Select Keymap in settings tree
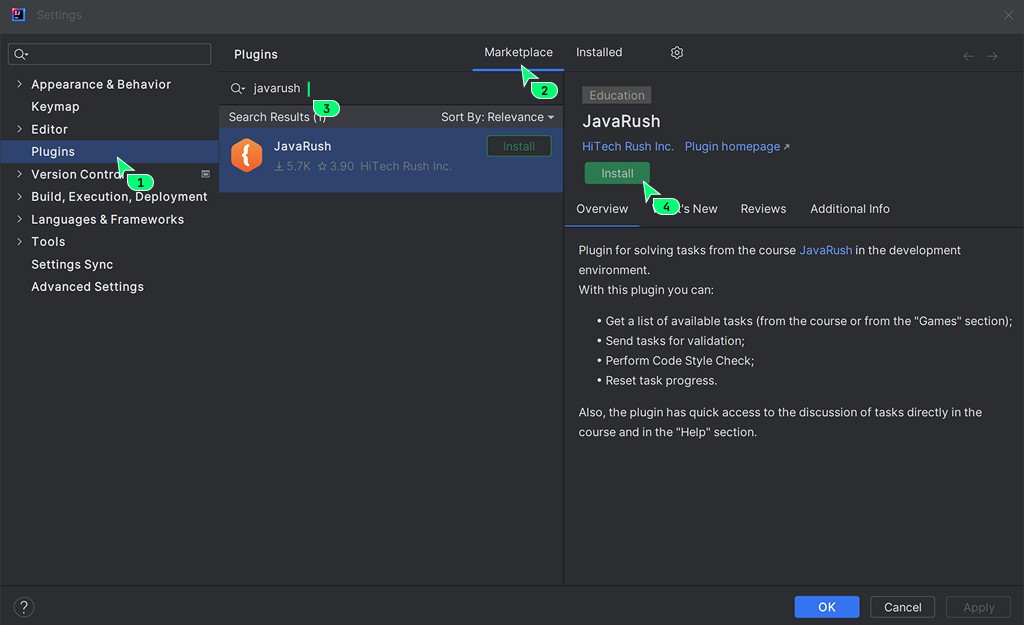Screen dimensions: 1024x625 [x=55, y=107]
